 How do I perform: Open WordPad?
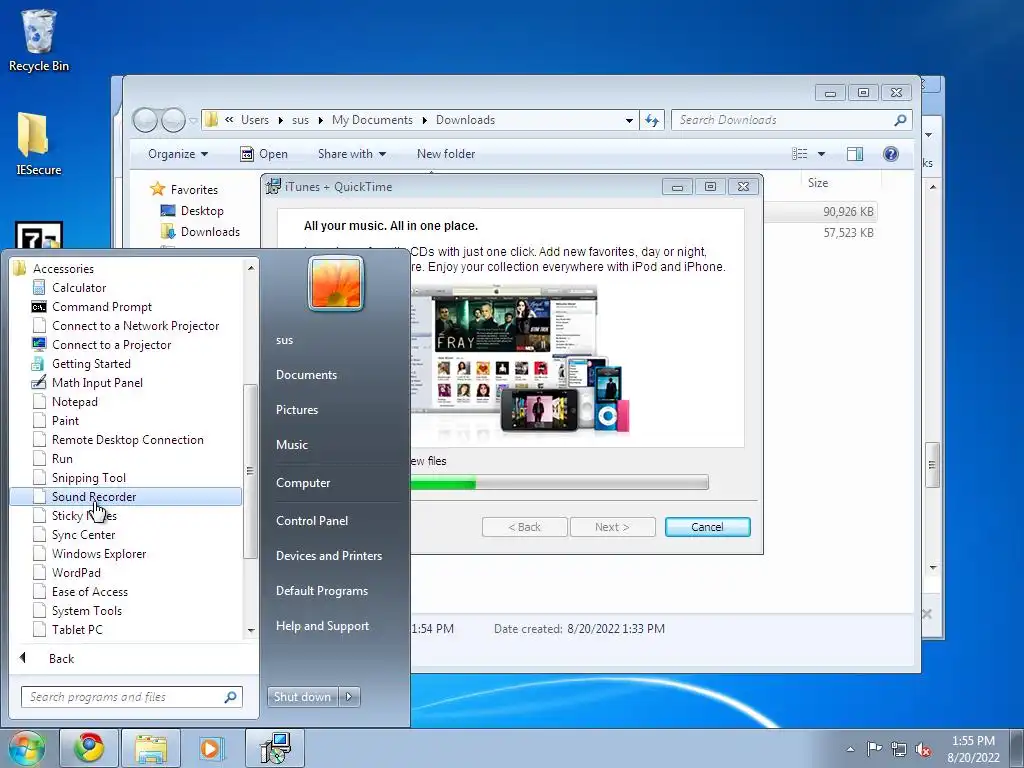pyautogui.click(x=76, y=572)
